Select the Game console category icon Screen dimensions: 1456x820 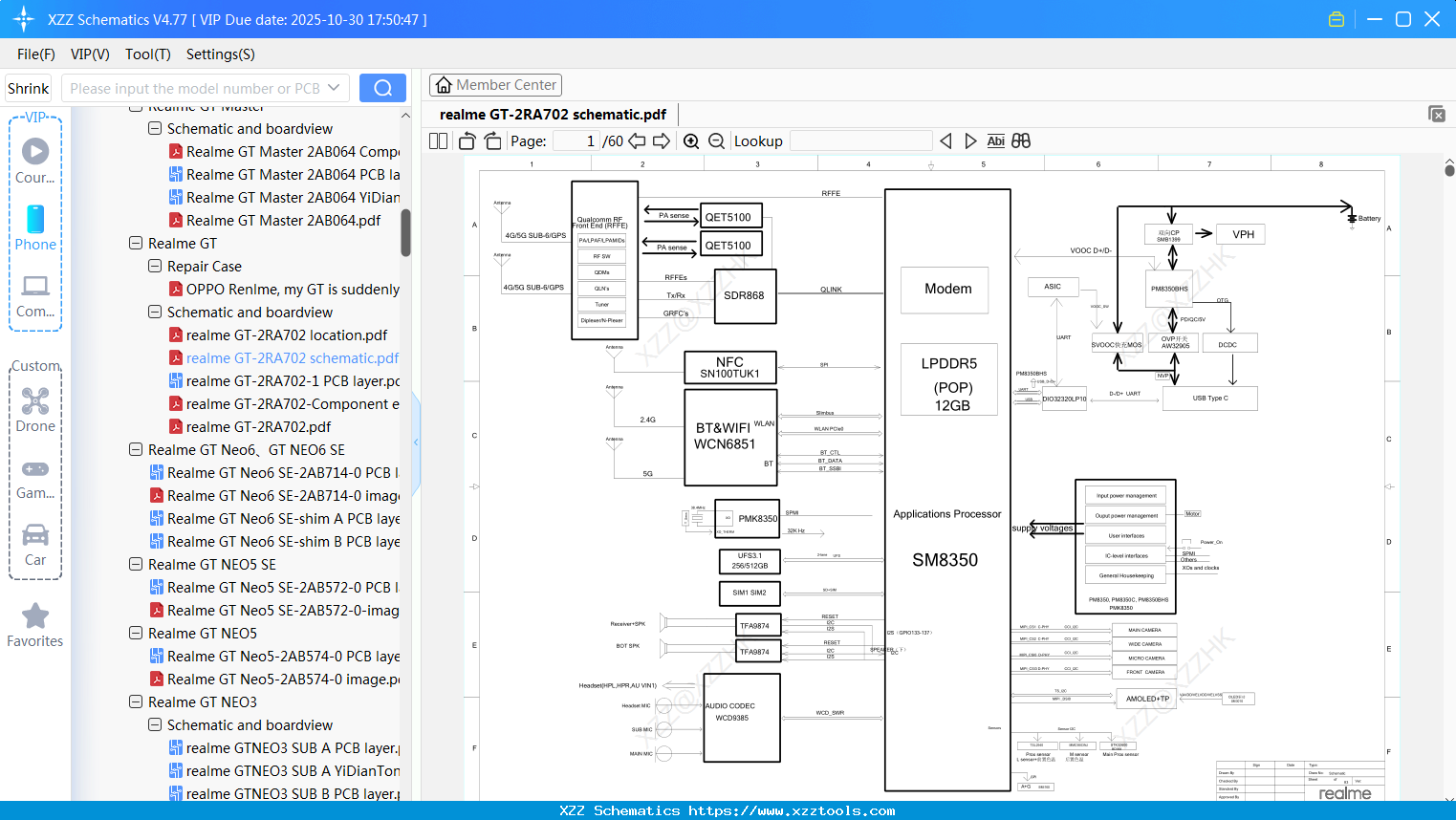(35, 468)
